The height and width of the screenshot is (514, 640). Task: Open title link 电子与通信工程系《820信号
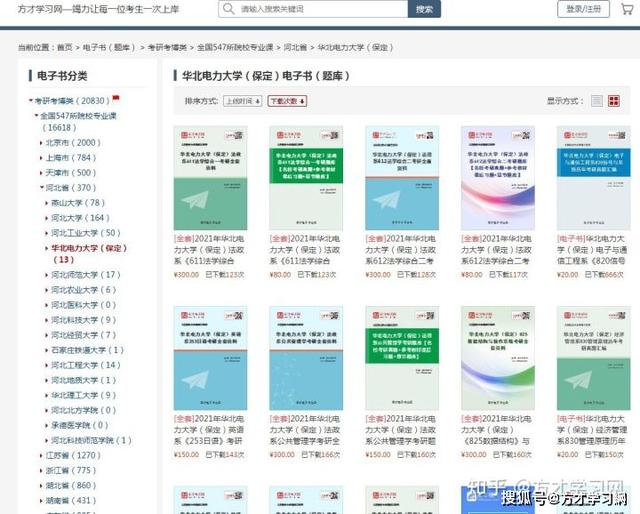point(591,250)
